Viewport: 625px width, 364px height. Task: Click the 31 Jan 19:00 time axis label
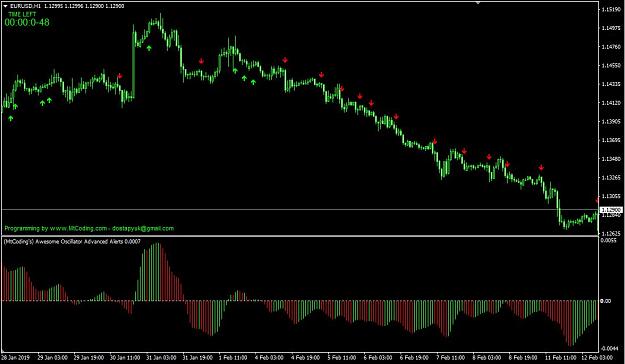pos(197,358)
